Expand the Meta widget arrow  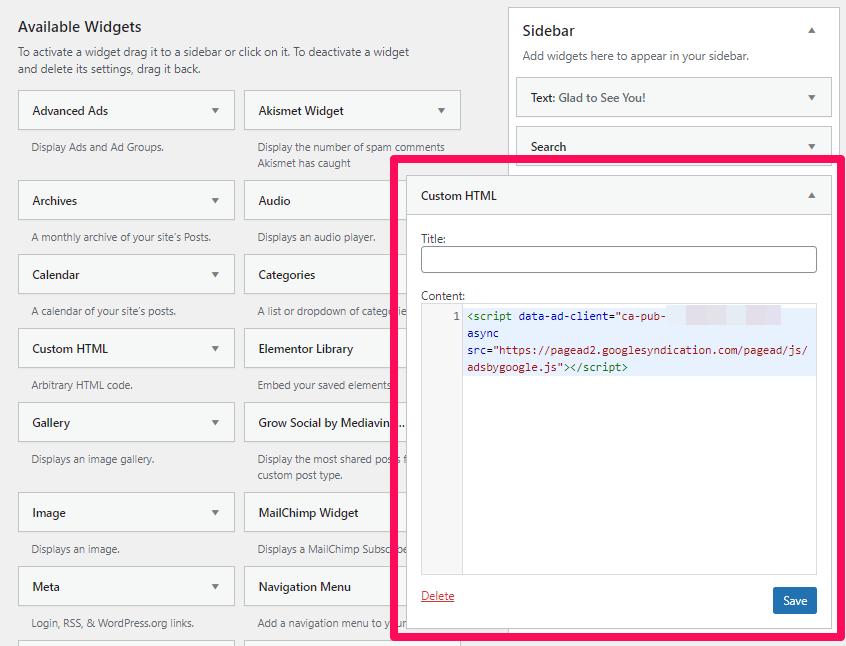click(x=215, y=587)
